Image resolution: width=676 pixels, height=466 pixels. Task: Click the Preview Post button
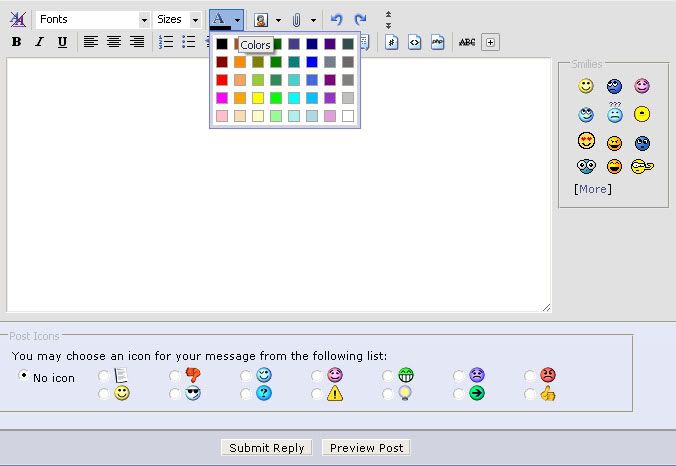(366, 448)
